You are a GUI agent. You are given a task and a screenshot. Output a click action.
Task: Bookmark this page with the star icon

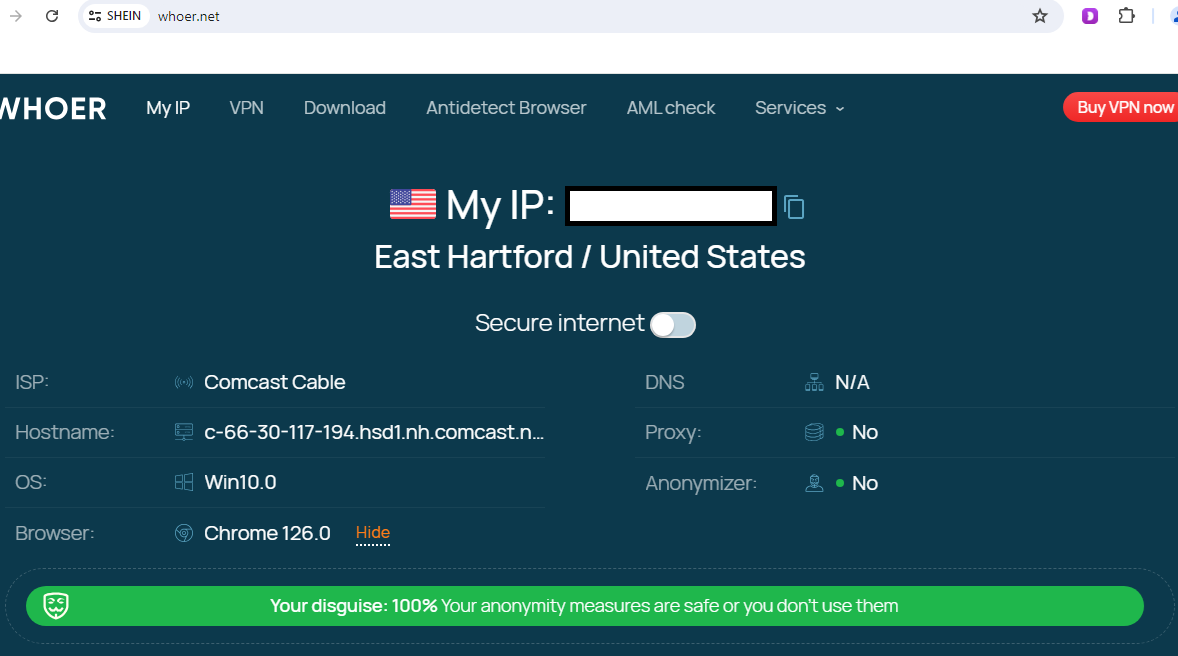pyautogui.click(x=1040, y=16)
